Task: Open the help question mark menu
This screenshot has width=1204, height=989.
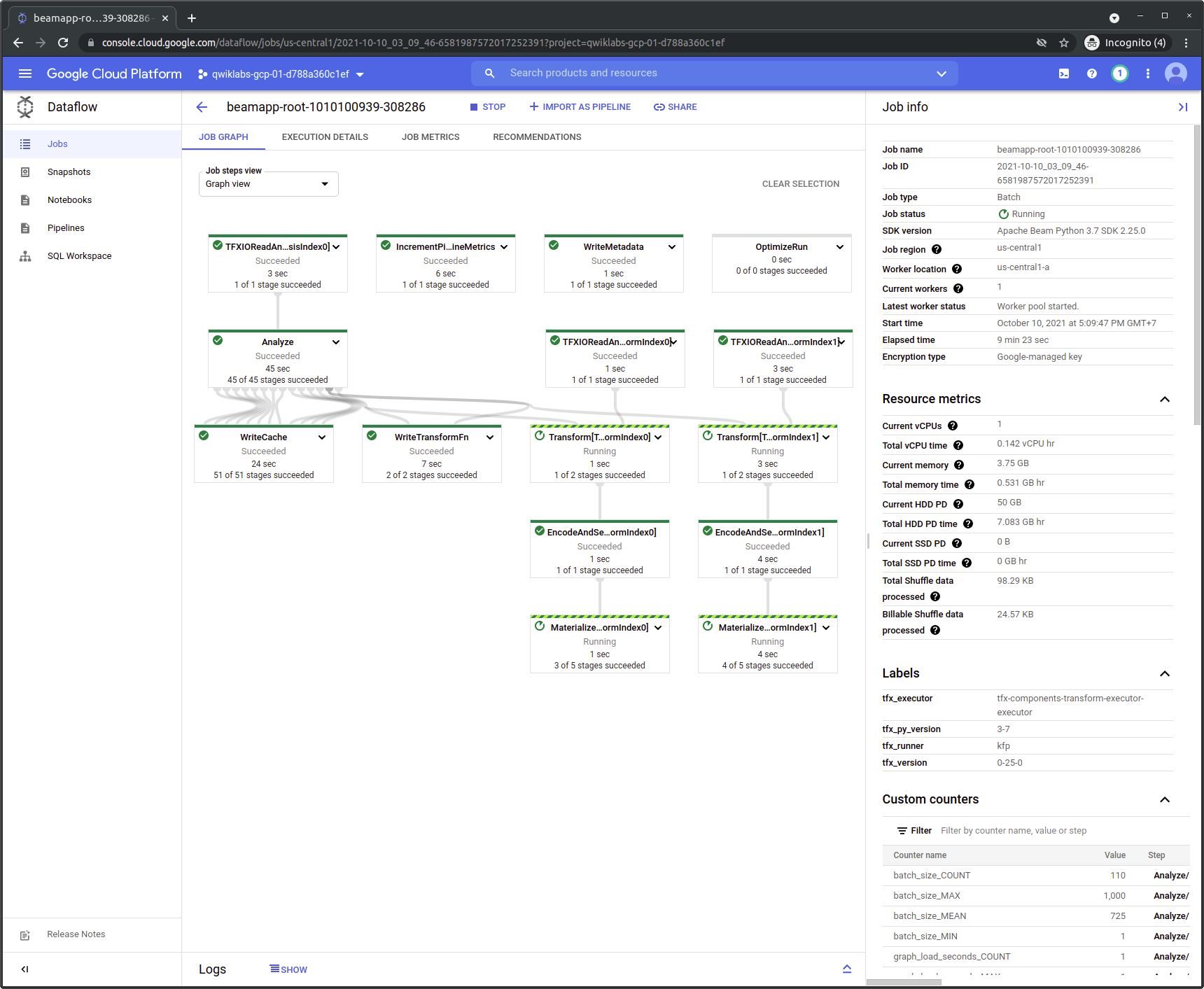Action: point(1092,73)
